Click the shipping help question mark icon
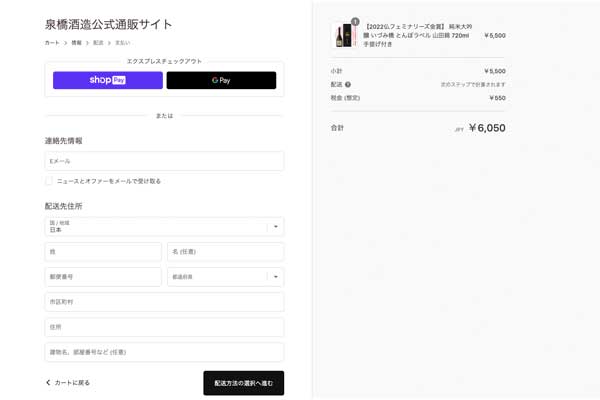Screen dimensions: 600x400 coord(348,85)
